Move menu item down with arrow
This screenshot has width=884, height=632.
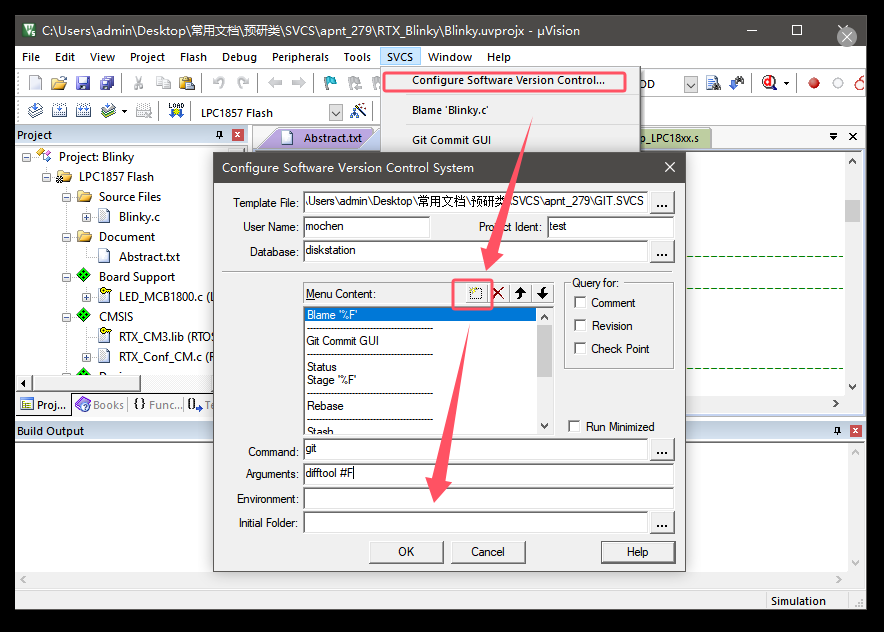pyautogui.click(x=542, y=293)
